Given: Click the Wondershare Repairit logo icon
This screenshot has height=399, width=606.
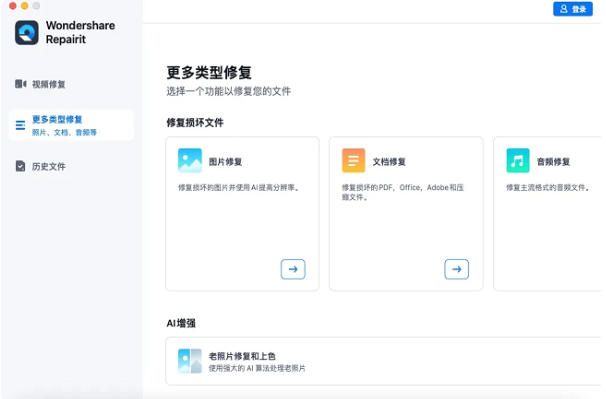Looking at the screenshot, I should pyautogui.click(x=27, y=32).
